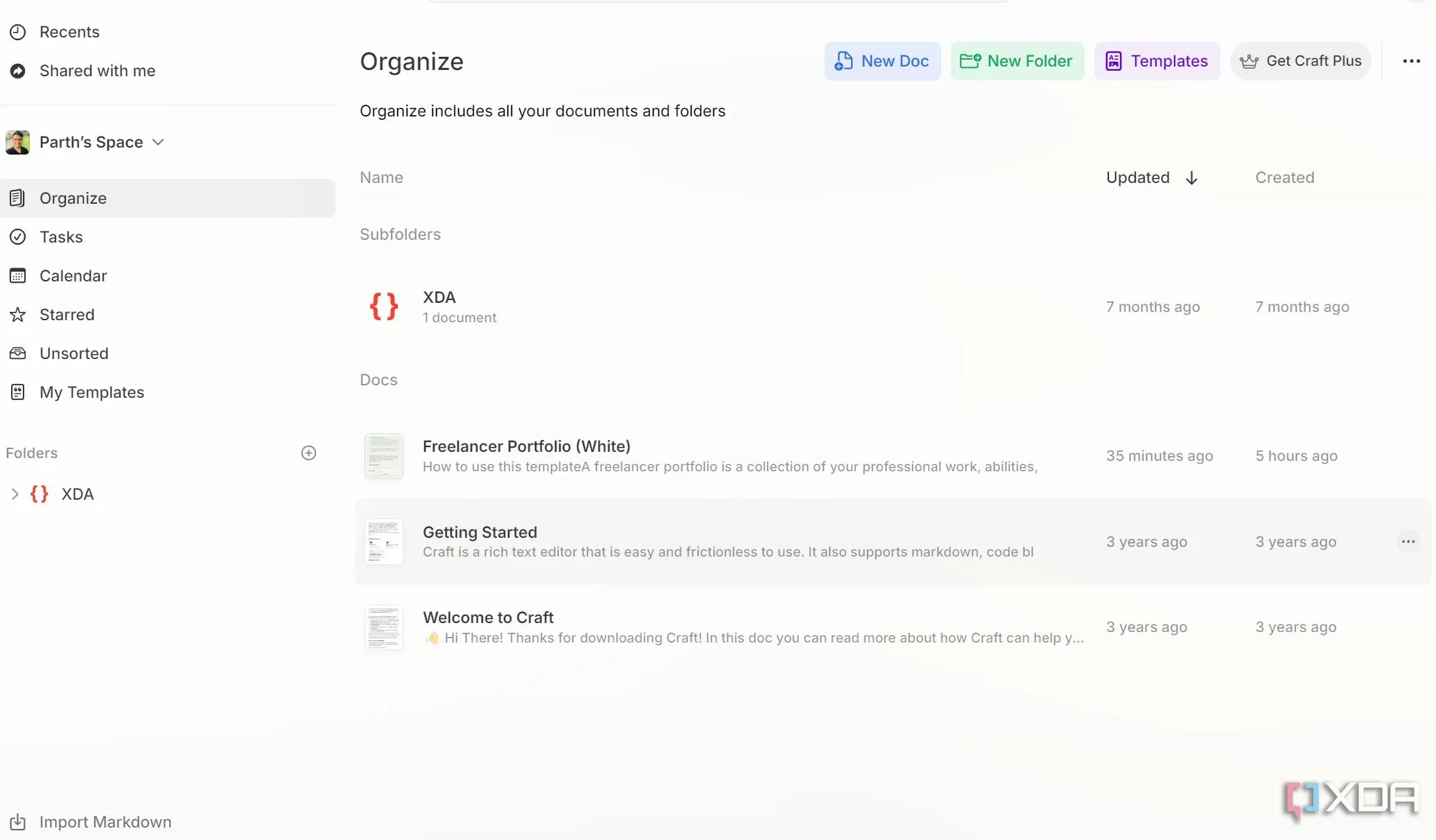Expand the XDA folder tree arrow

[15, 494]
